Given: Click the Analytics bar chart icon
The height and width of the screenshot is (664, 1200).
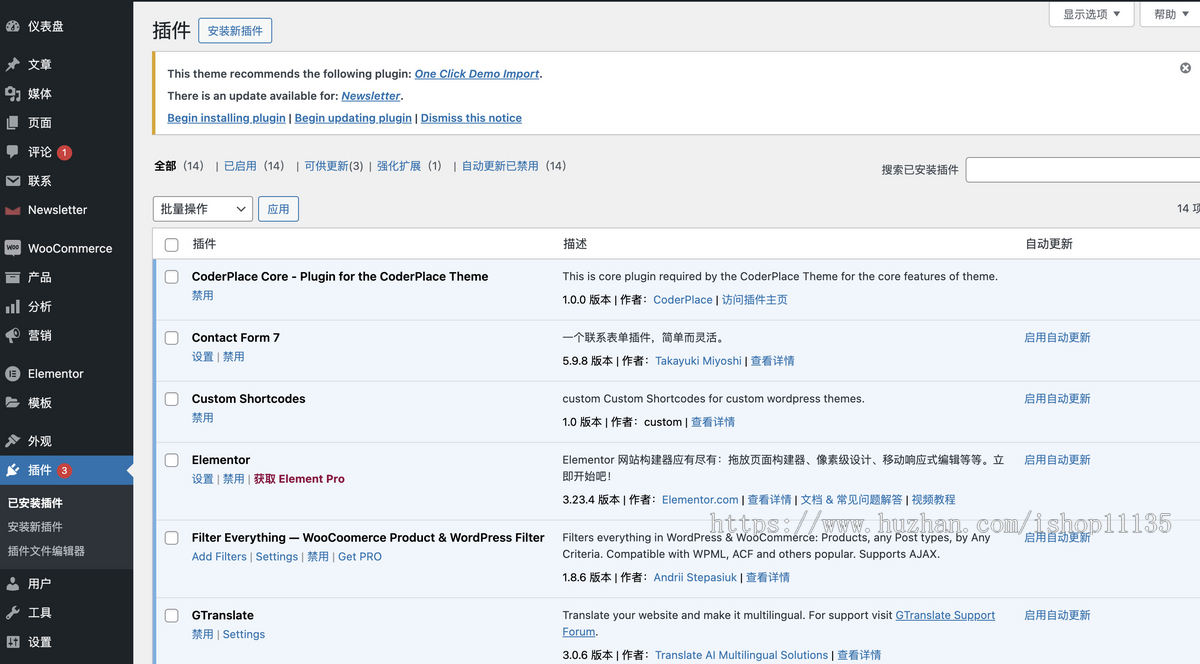Looking at the screenshot, I should 13,306.
